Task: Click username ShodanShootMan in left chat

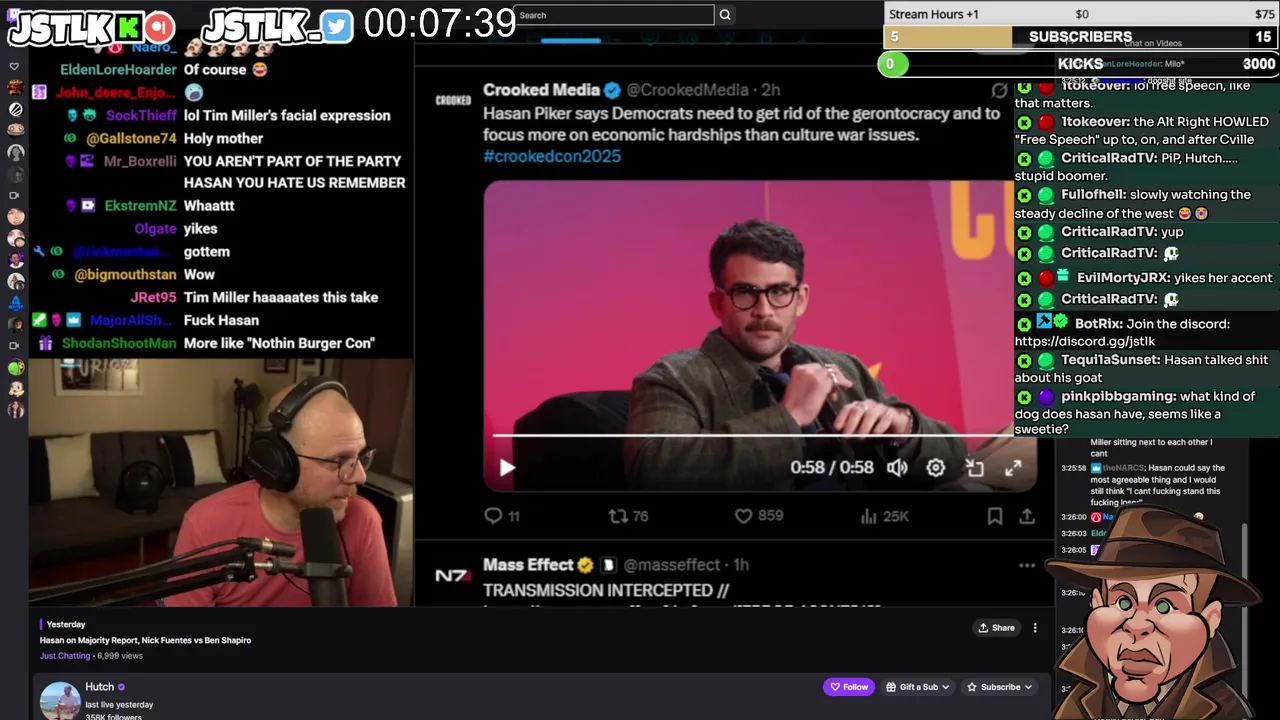Action: tap(119, 343)
